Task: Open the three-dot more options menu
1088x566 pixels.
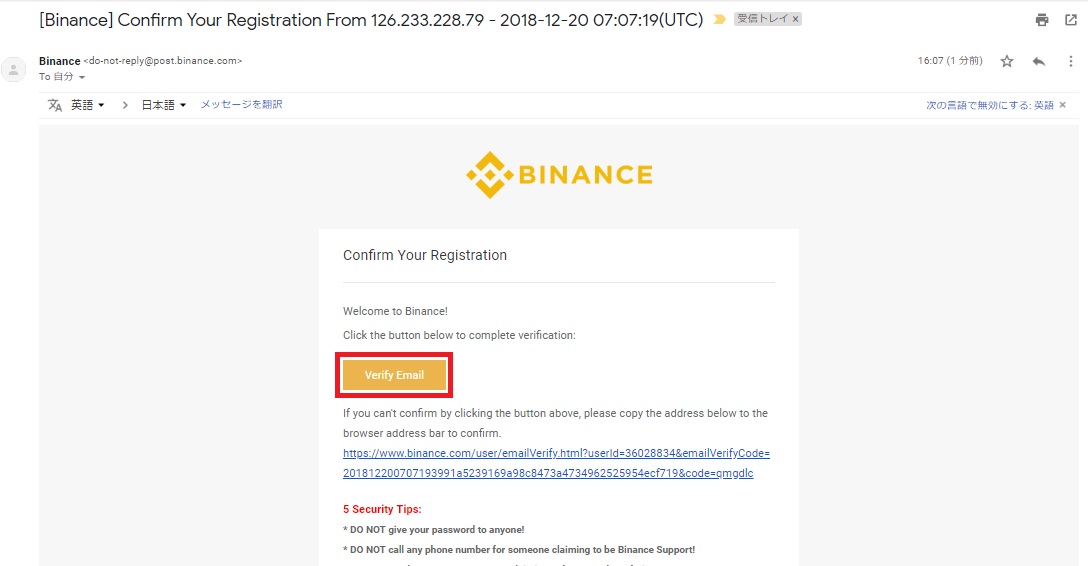Action: (x=1071, y=62)
